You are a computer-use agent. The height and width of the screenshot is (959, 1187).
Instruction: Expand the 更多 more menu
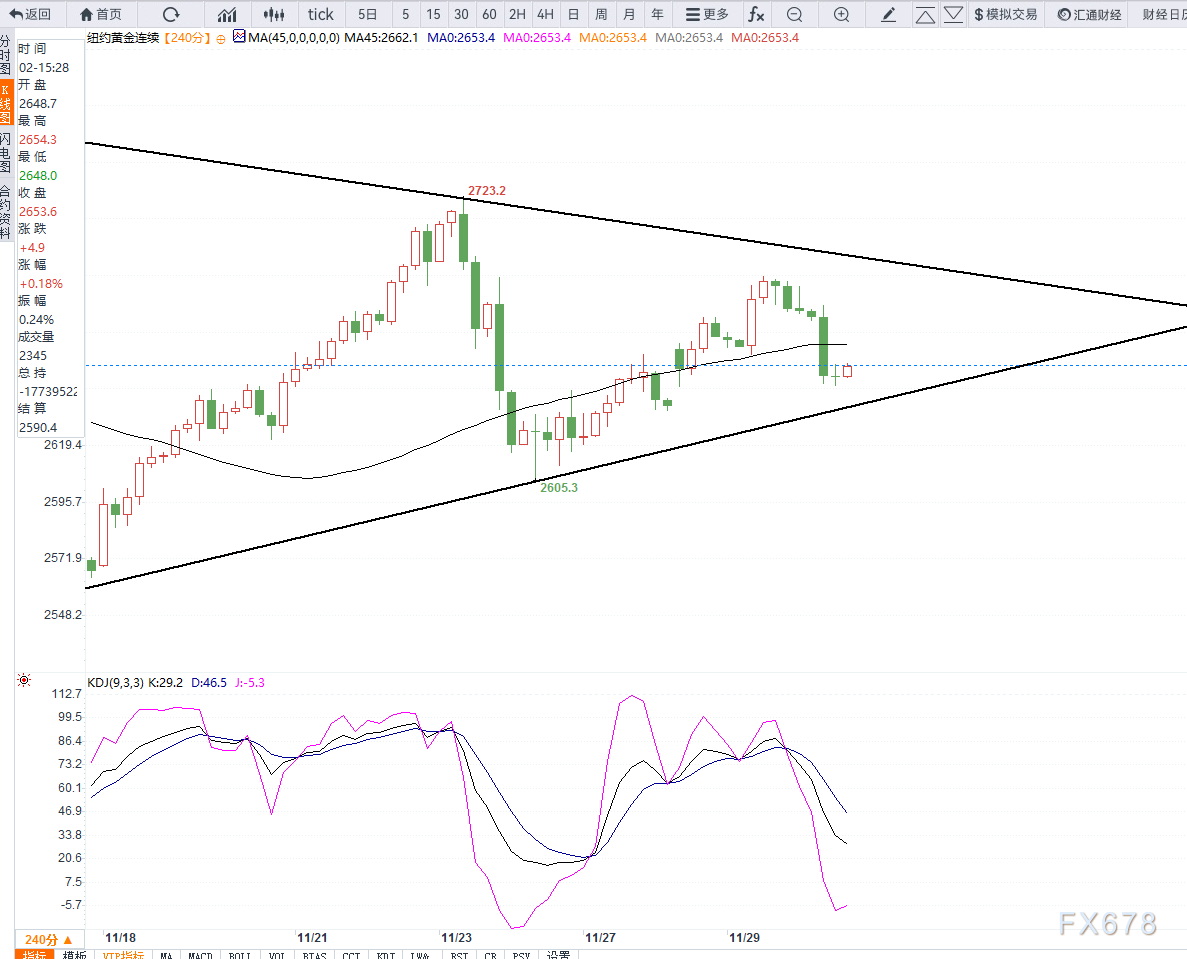[707, 14]
